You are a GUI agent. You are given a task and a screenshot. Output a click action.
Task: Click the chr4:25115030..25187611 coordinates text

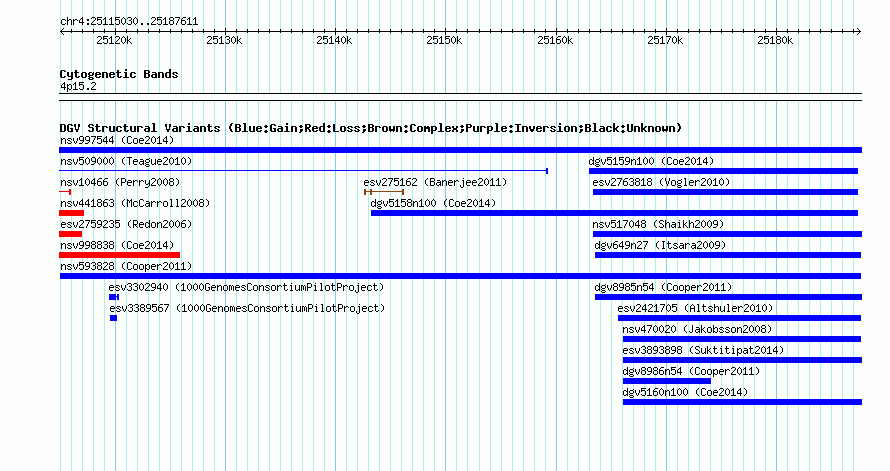click(x=129, y=22)
